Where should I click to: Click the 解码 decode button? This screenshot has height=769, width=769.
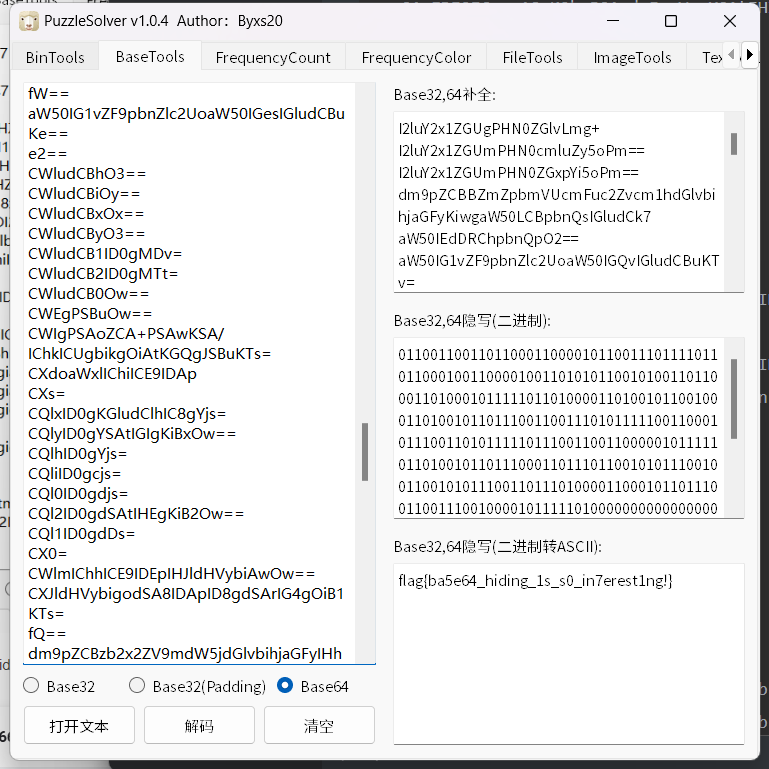(x=199, y=726)
